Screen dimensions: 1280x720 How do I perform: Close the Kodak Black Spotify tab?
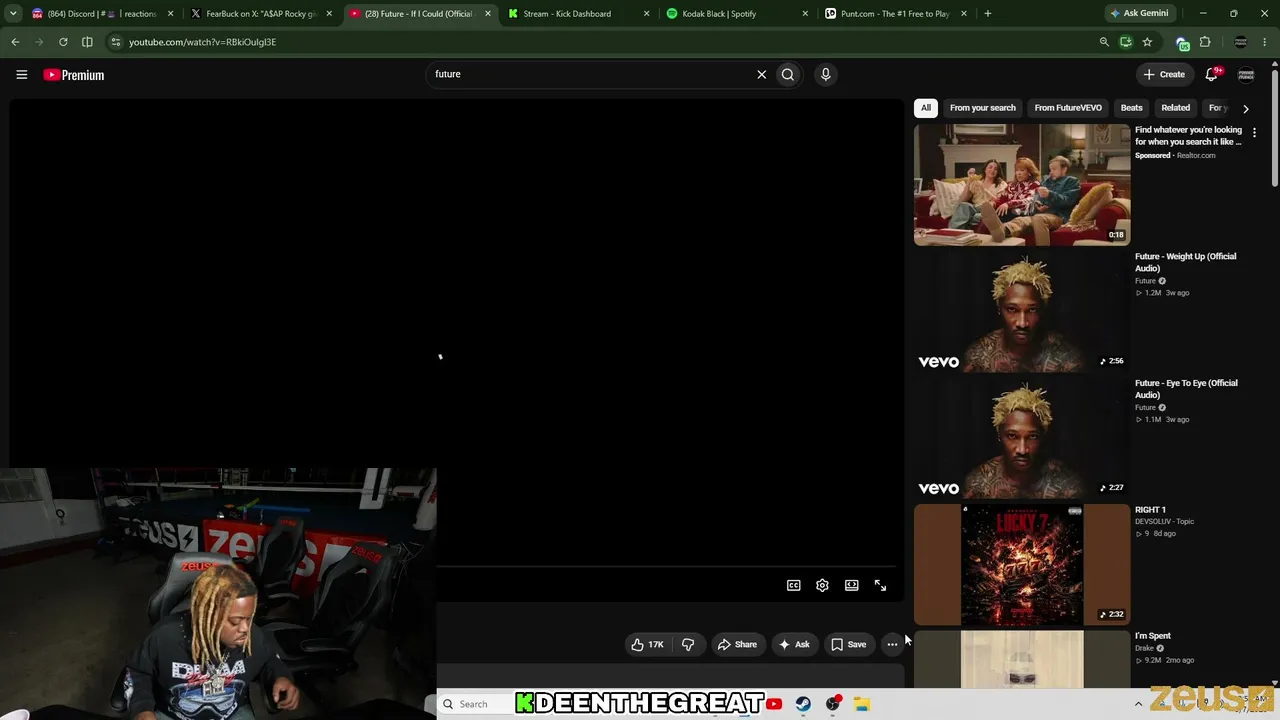[x=805, y=14]
